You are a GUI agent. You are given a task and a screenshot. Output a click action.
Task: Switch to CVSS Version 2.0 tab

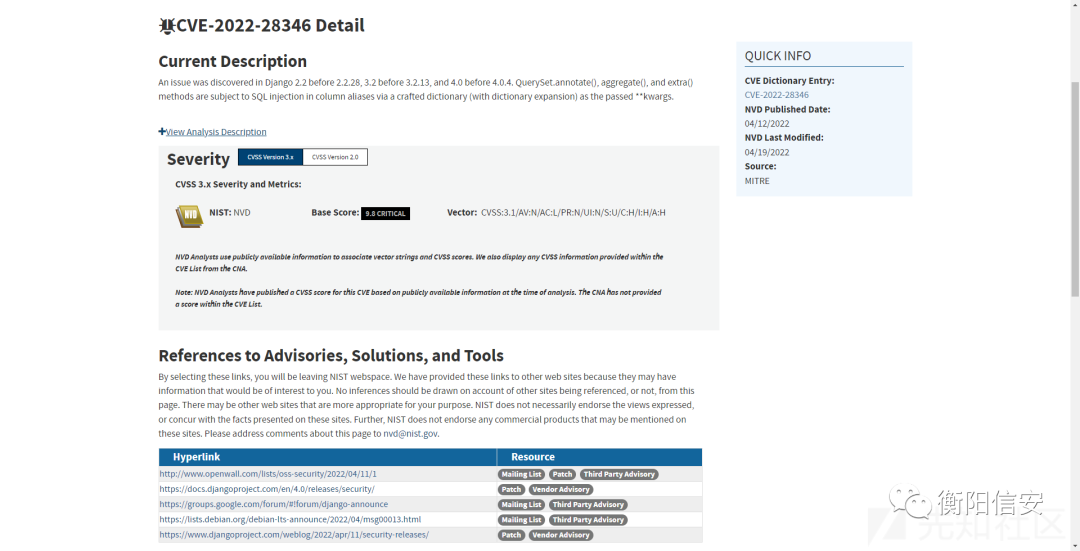point(335,157)
